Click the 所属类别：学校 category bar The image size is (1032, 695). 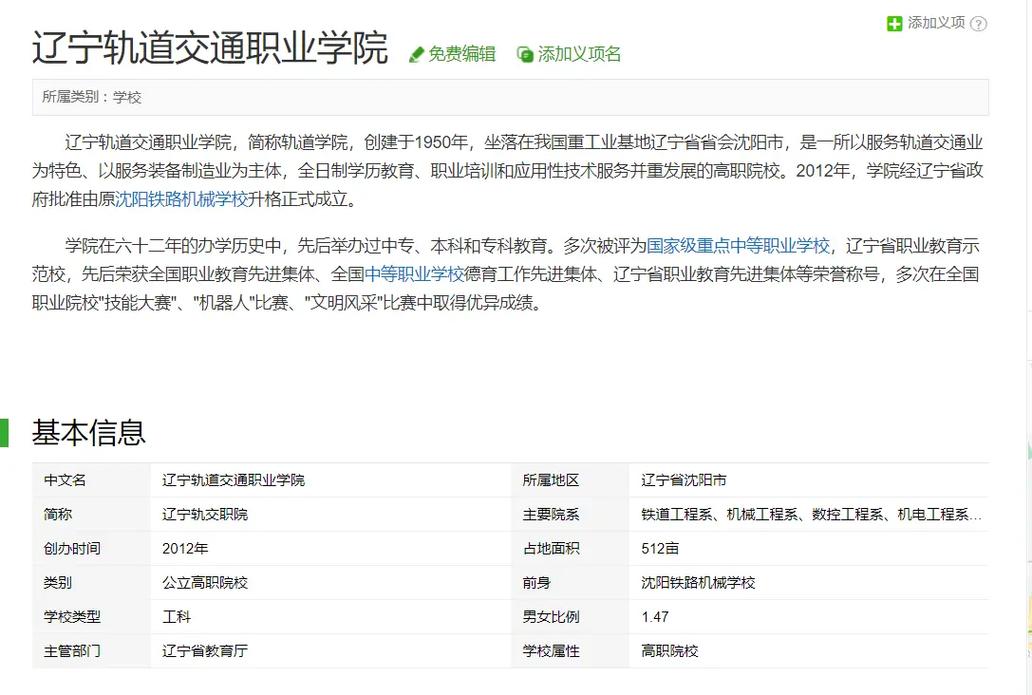(510, 97)
